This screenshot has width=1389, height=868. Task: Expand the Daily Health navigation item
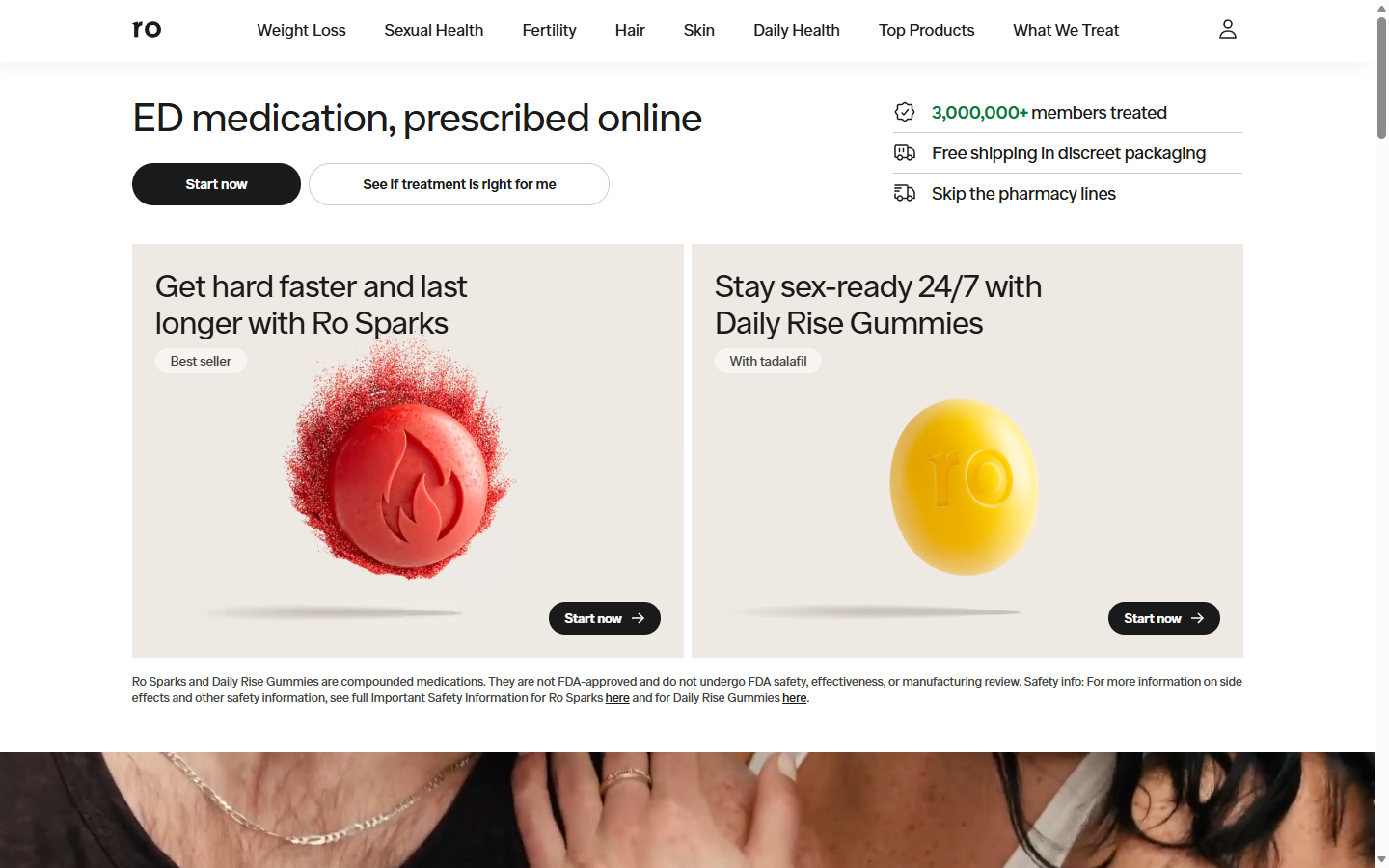[x=797, y=30]
